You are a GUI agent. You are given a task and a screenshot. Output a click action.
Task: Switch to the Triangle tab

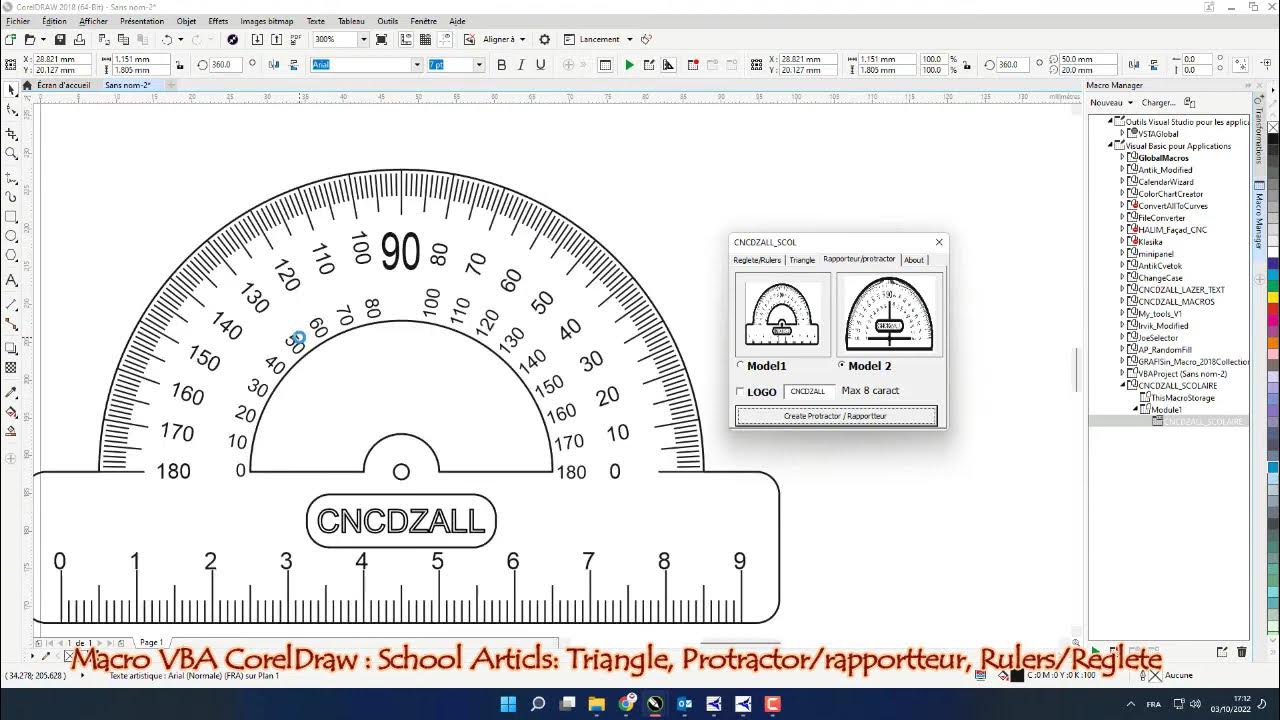click(802, 260)
